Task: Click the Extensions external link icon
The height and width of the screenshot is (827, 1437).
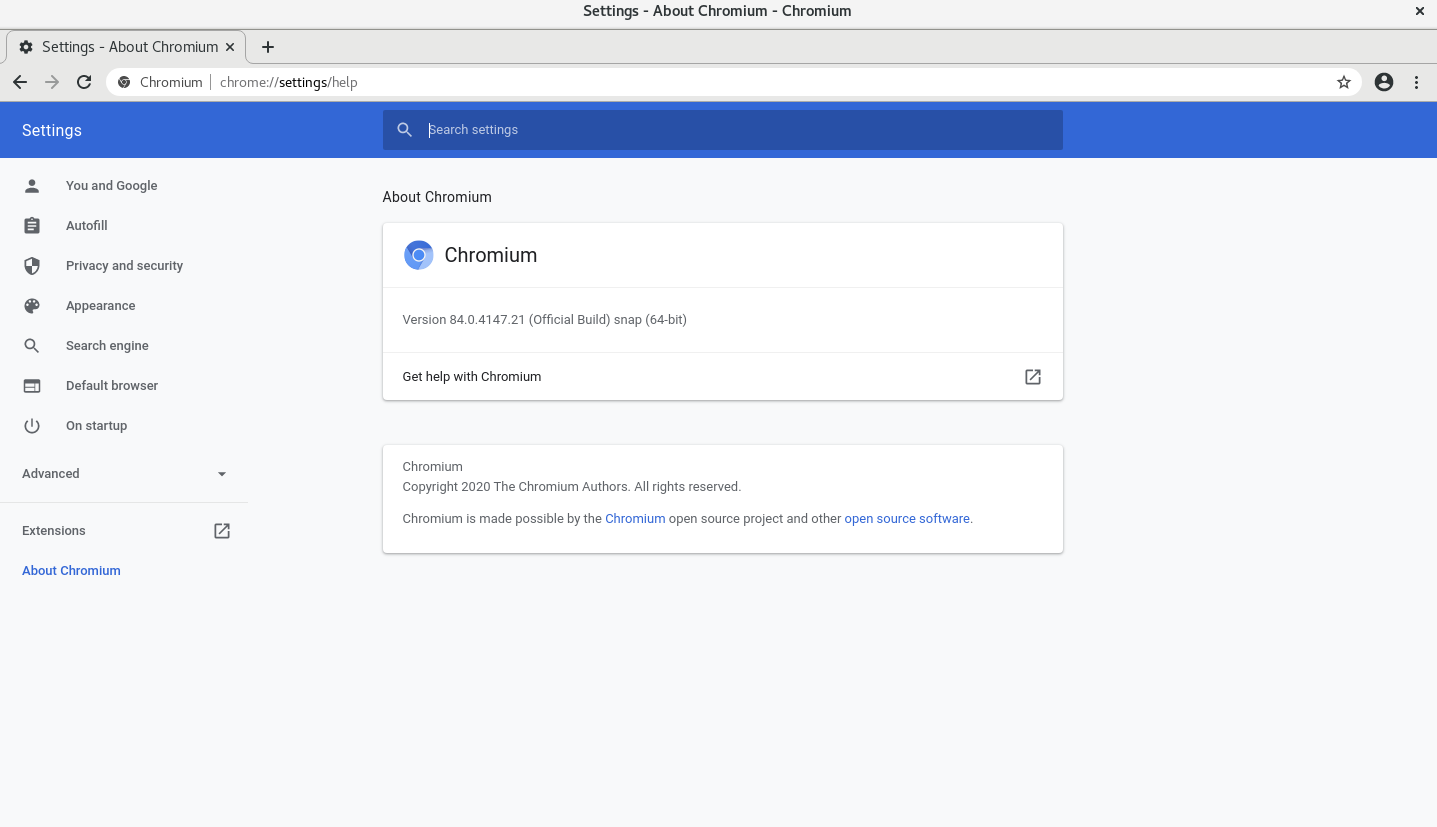Action: [x=222, y=531]
